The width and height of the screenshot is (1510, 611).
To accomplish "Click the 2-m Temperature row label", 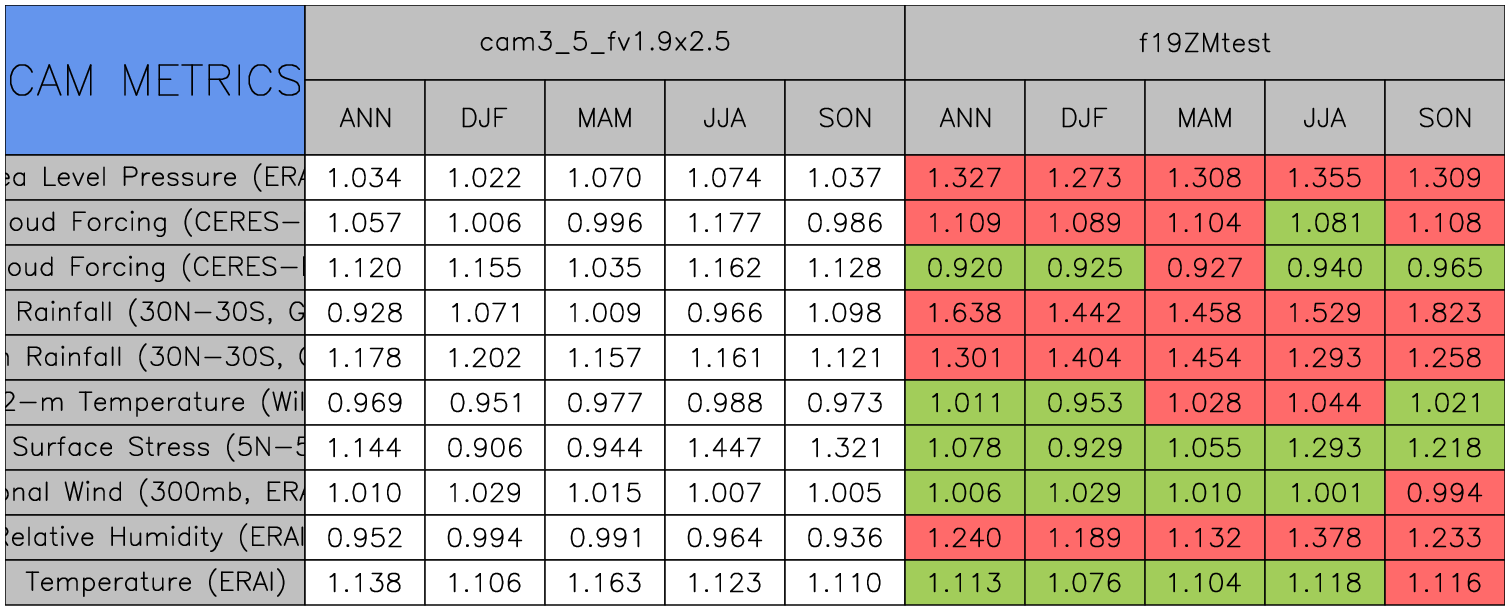I will (155, 403).
